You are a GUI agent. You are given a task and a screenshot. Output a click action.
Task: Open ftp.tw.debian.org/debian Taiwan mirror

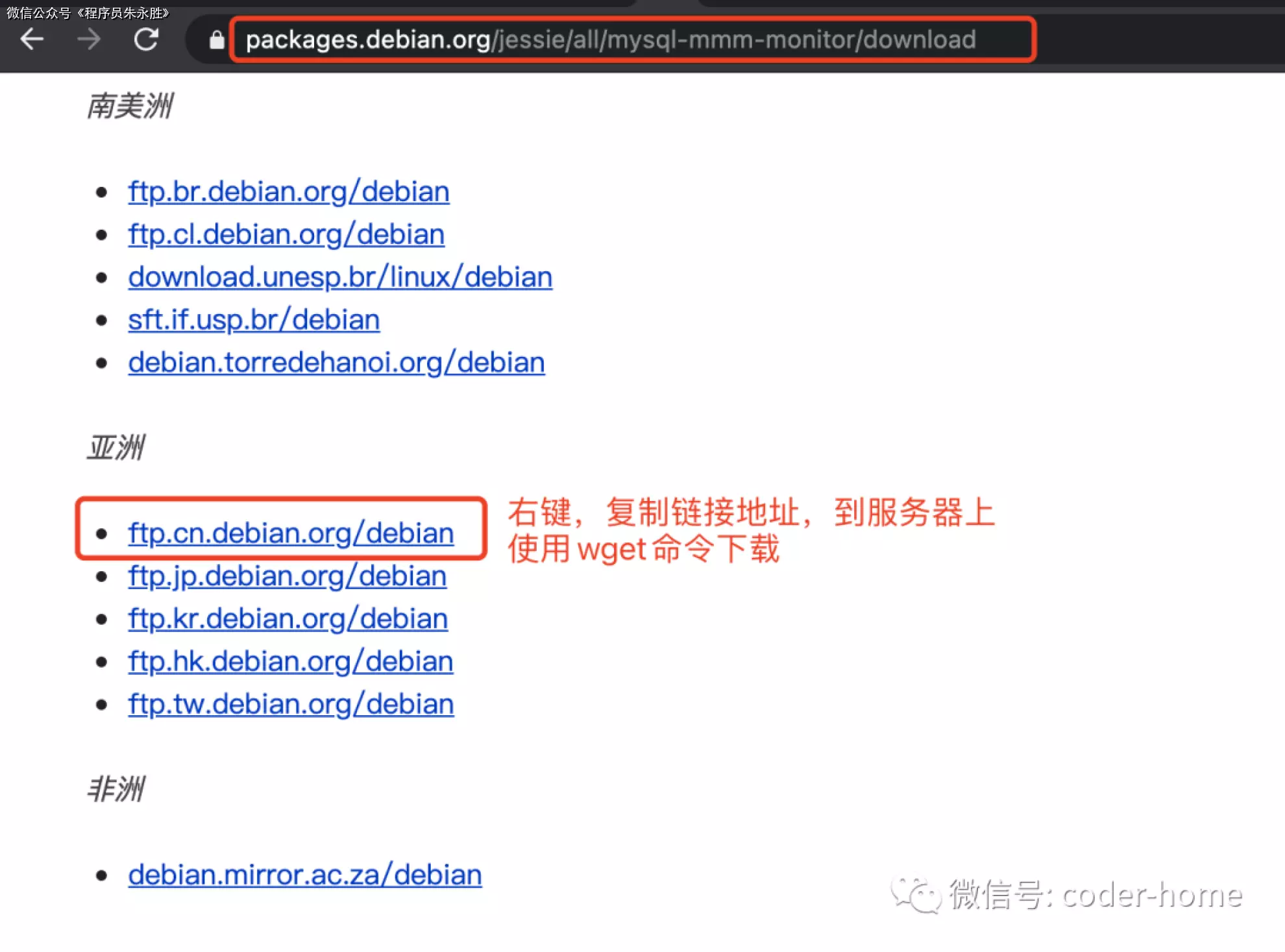coord(290,704)
